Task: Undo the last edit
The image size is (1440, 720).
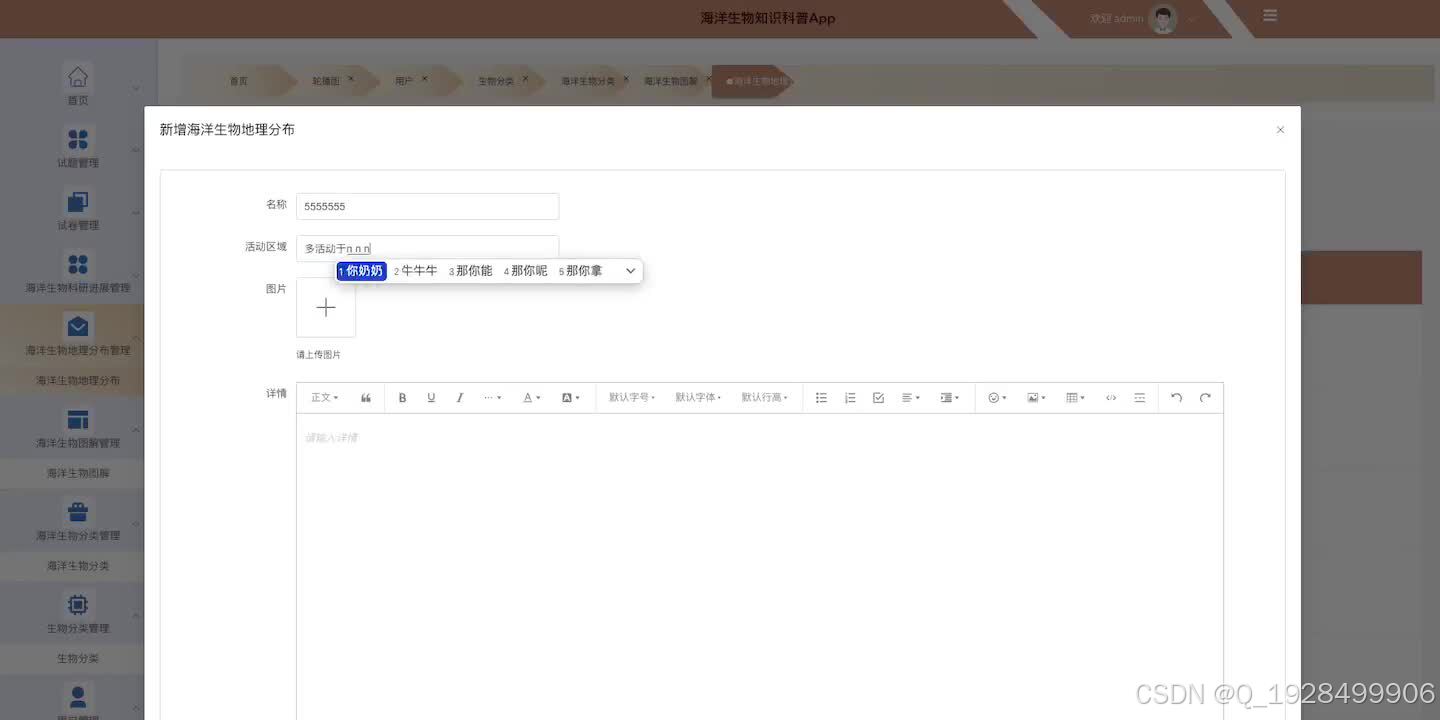Action: click(x=1177, y=398)
